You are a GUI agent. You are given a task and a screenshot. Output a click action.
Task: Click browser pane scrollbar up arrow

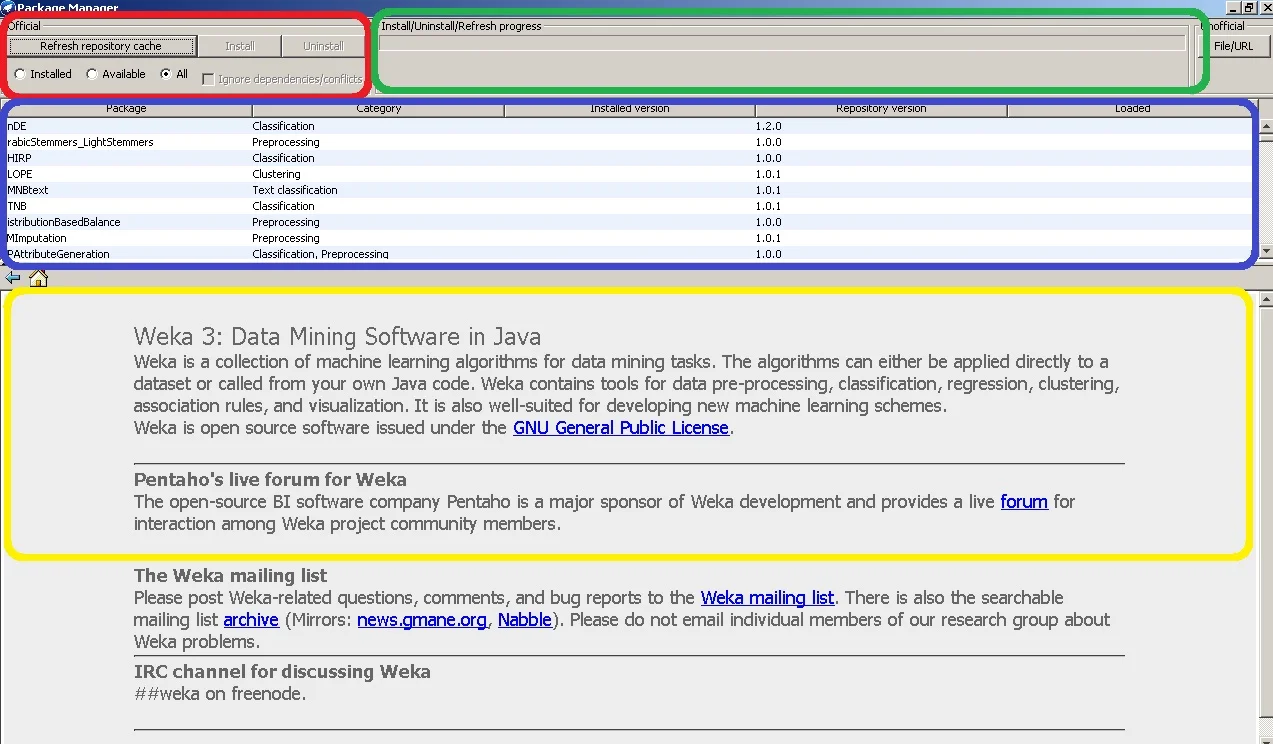1265,298
